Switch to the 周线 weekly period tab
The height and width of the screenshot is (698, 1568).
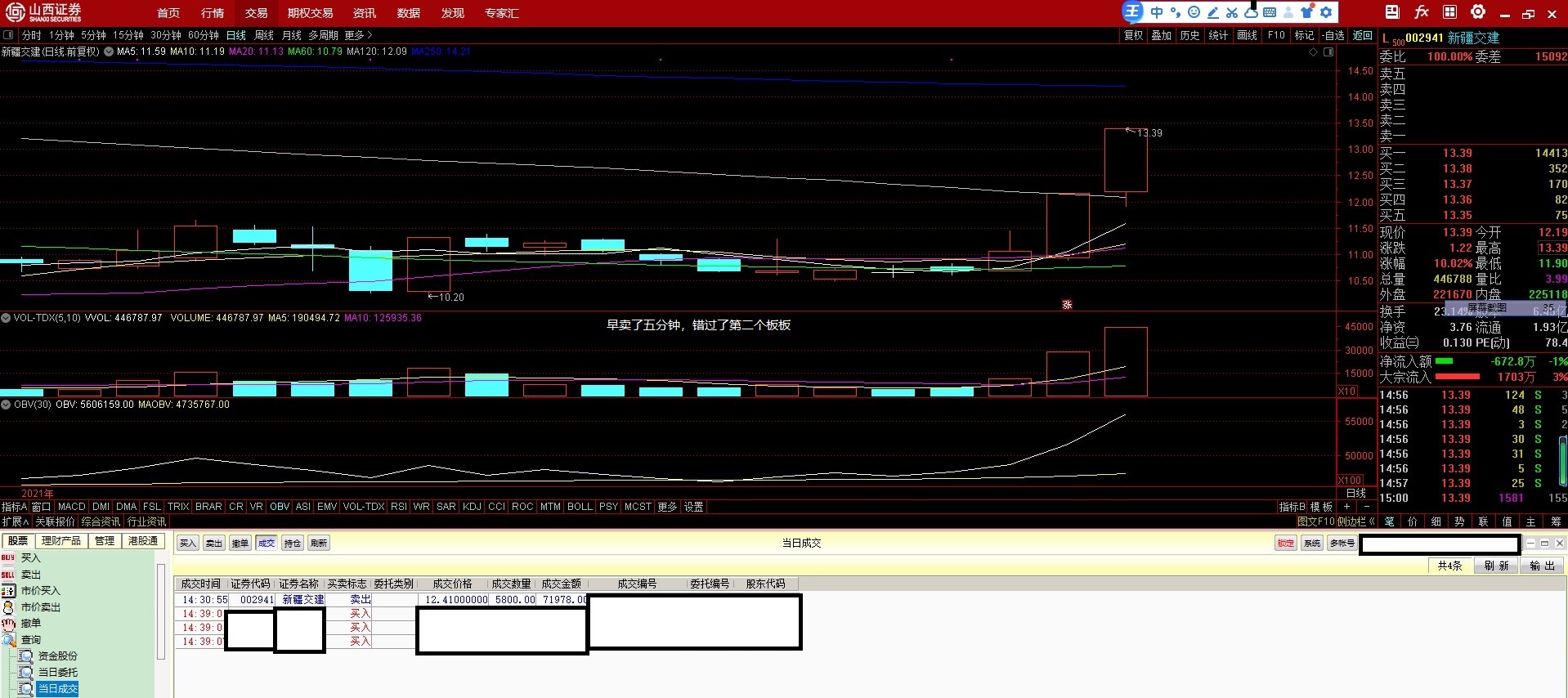(x=264, y=35)
